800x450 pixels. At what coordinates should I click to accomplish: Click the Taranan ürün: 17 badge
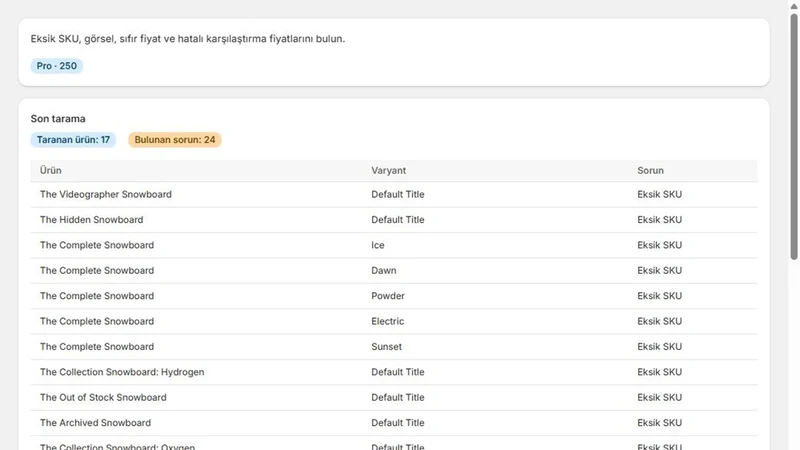73,140
